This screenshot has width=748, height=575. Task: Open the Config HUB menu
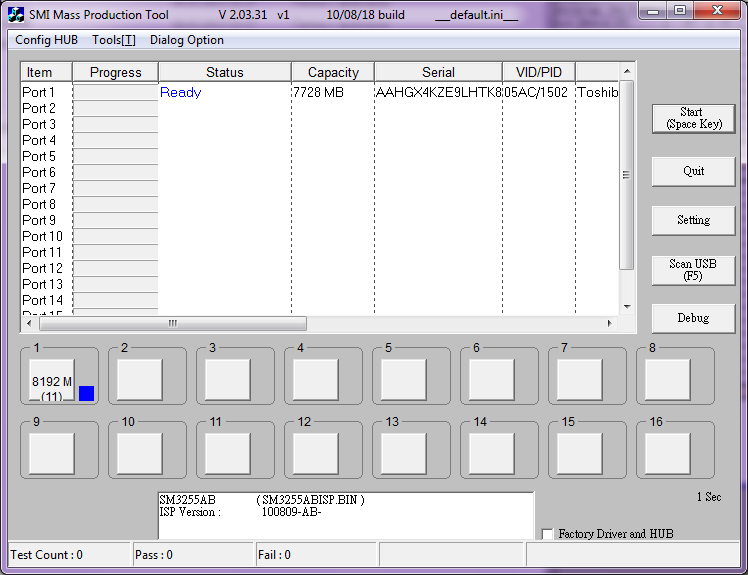[46, 40]
